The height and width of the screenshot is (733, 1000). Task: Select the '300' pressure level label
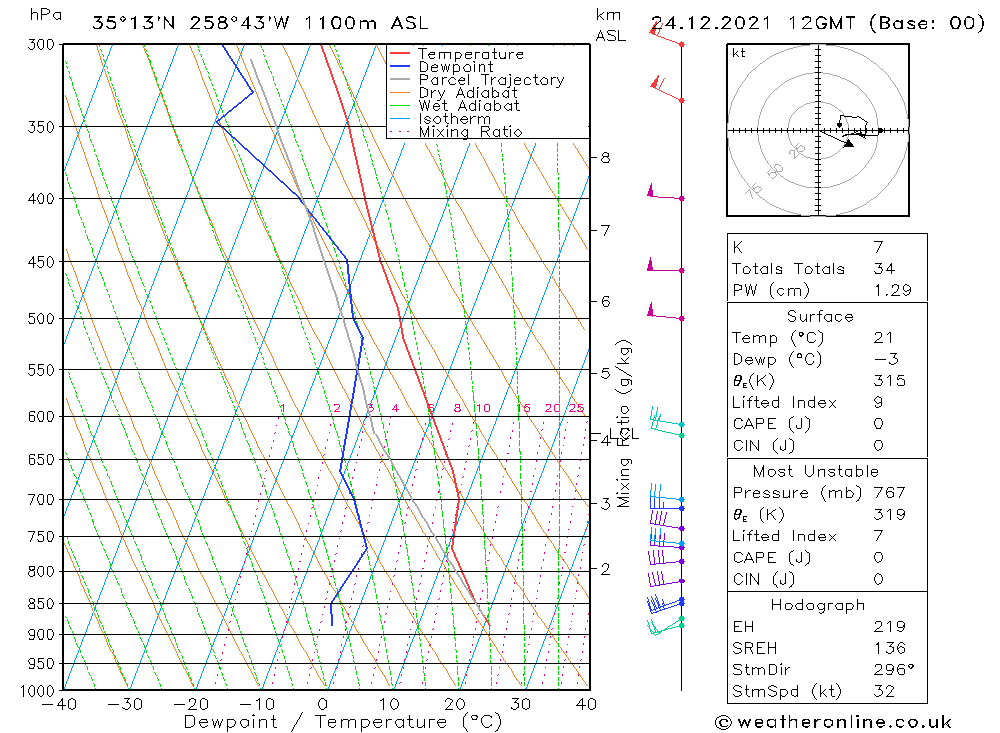tap(42, 45)
